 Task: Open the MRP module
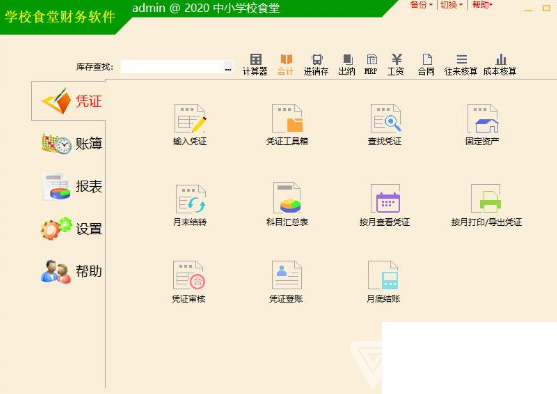coord(371,65)
